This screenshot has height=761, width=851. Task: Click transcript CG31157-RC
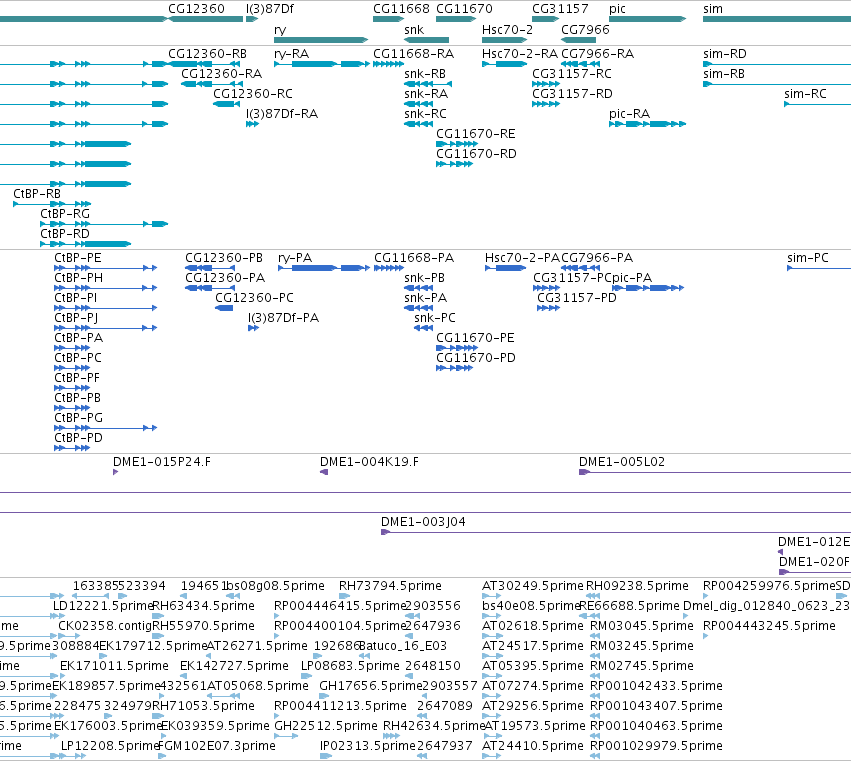(x=571, y=74)
